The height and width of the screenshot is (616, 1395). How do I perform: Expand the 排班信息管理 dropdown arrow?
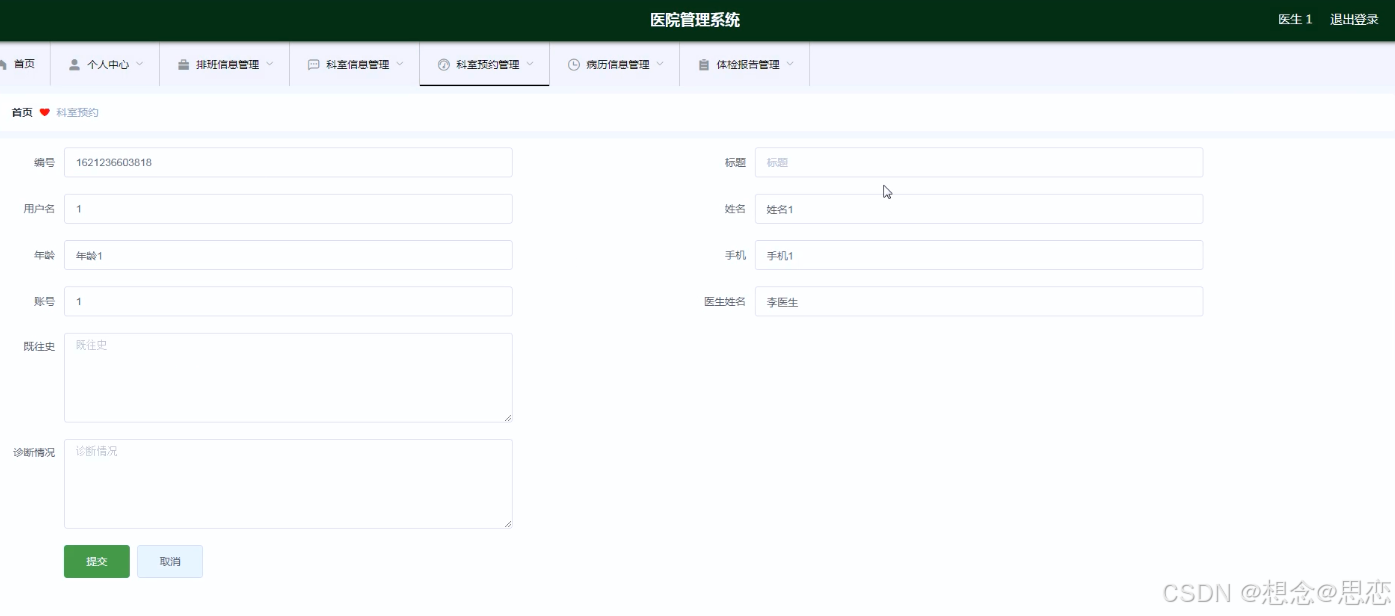pyautogui.click(x=269, y=64)
